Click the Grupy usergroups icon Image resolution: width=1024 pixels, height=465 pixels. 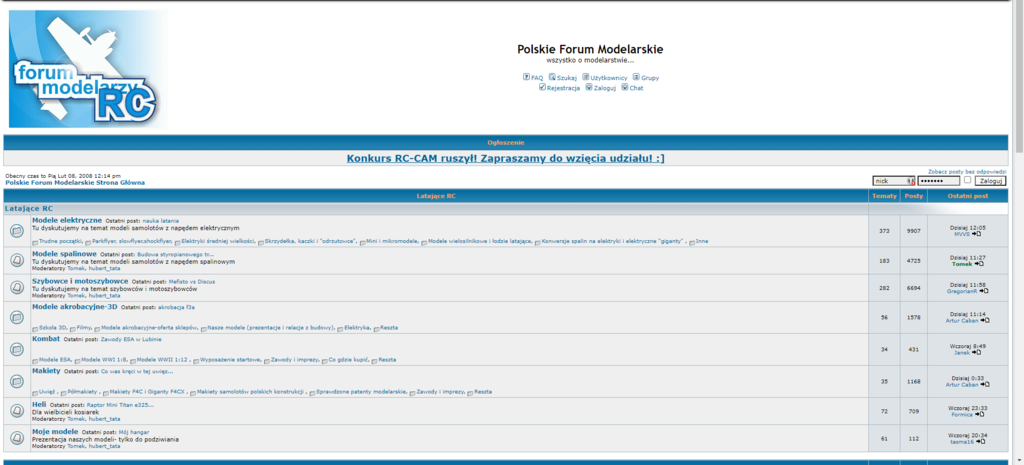pos(636,77)
